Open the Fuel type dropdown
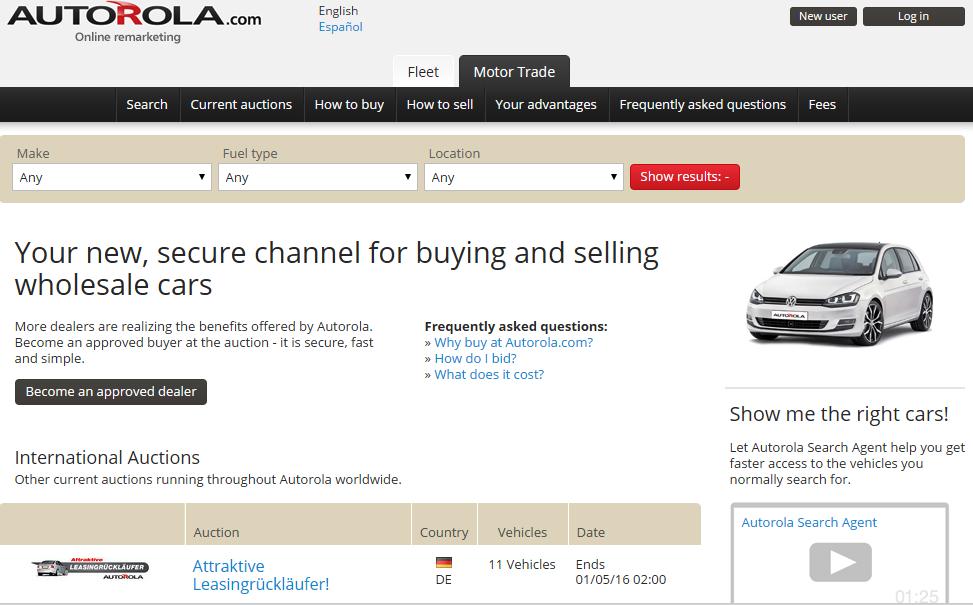973x605 pixels. (318, 177)
